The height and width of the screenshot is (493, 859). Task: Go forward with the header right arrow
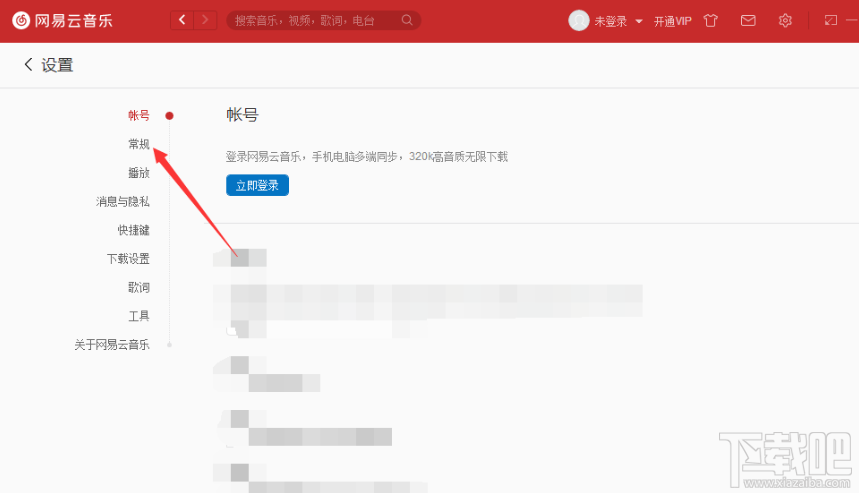(205, 20)
